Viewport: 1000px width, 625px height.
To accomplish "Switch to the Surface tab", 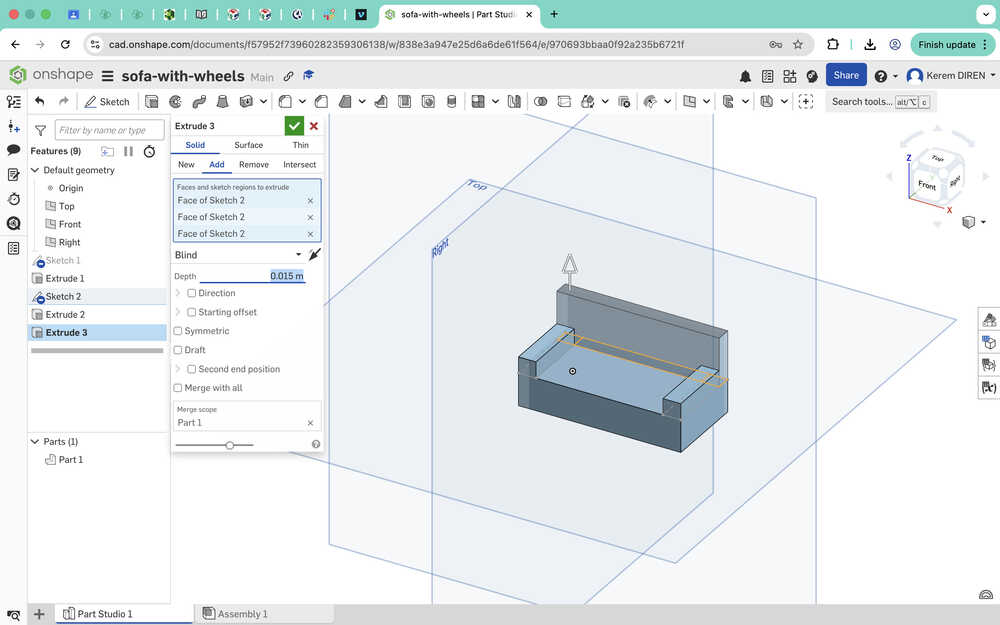I will 248,145.
